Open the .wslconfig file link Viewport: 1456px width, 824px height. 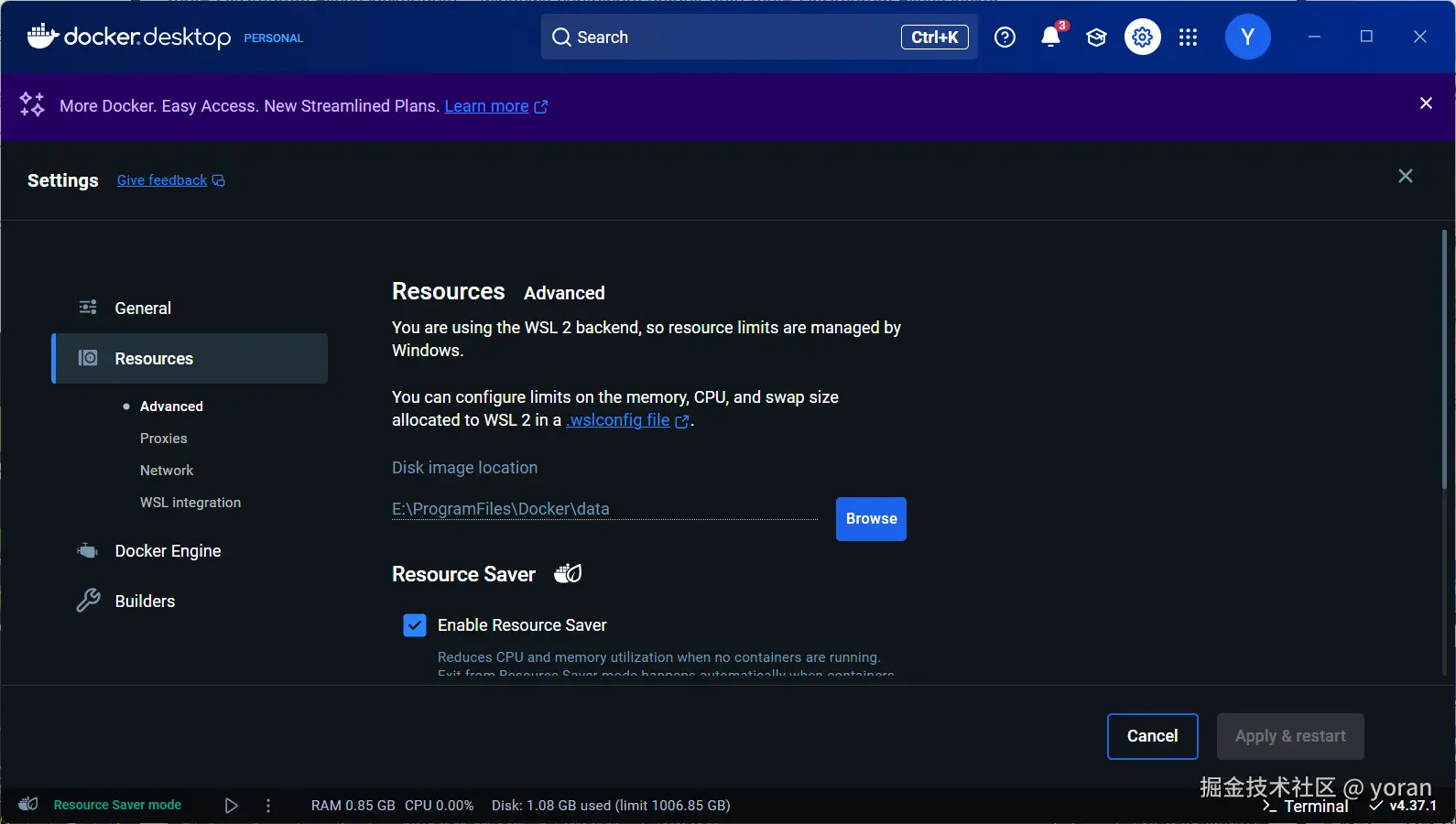628,420
